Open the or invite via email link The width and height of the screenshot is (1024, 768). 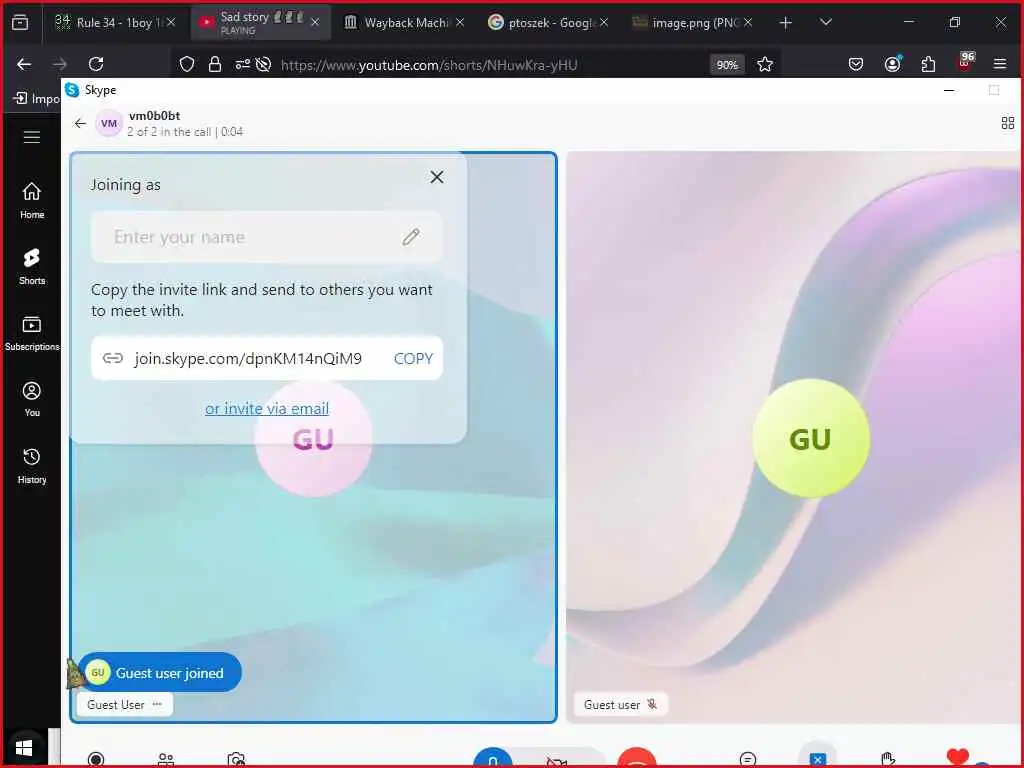pyautogui.click(x=267, y=409)
